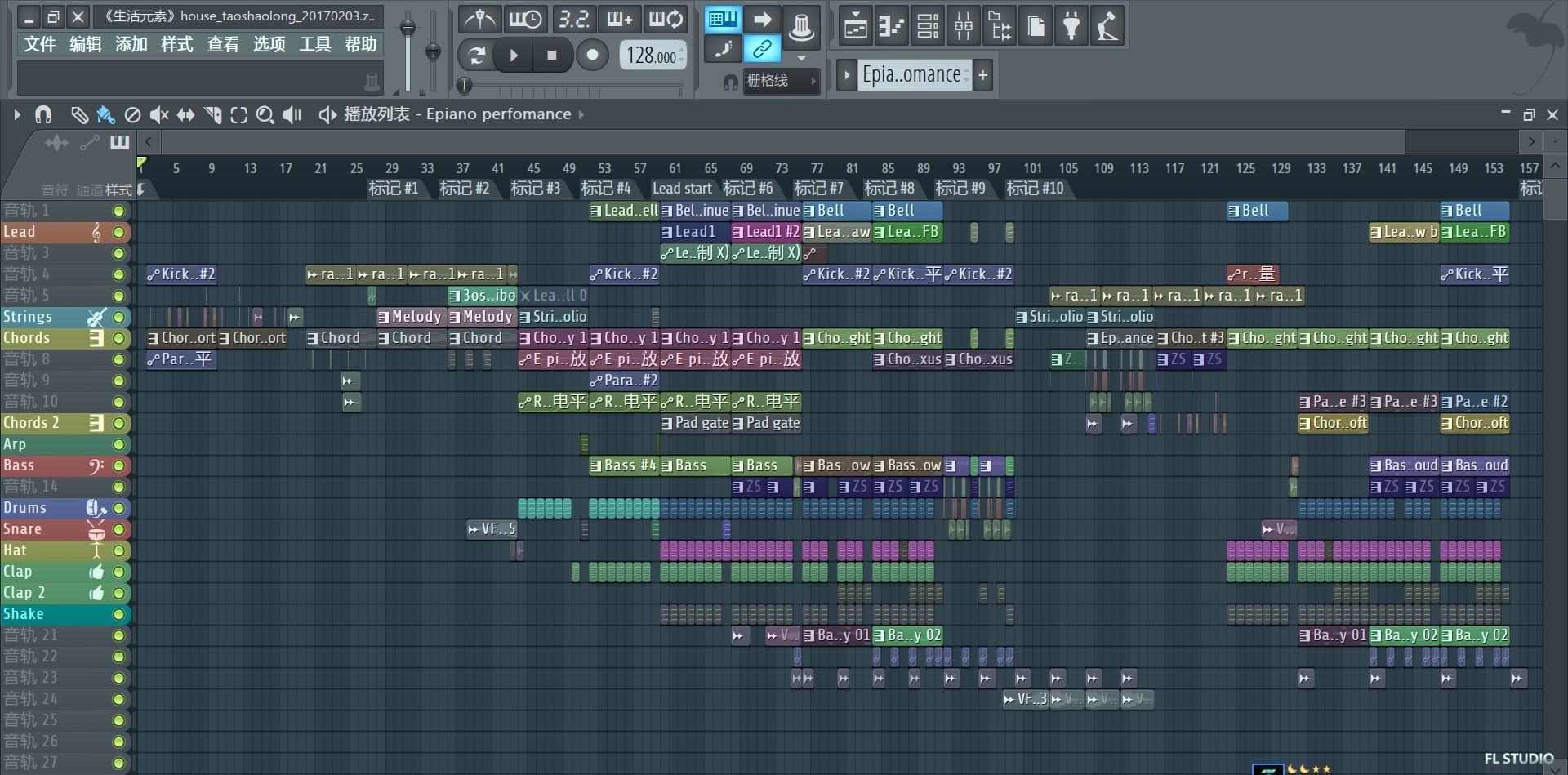Image resolution: width=1568 pixels, height=775 pixels.
Task: Mute the Shake track
Action: tap(119, 614)
